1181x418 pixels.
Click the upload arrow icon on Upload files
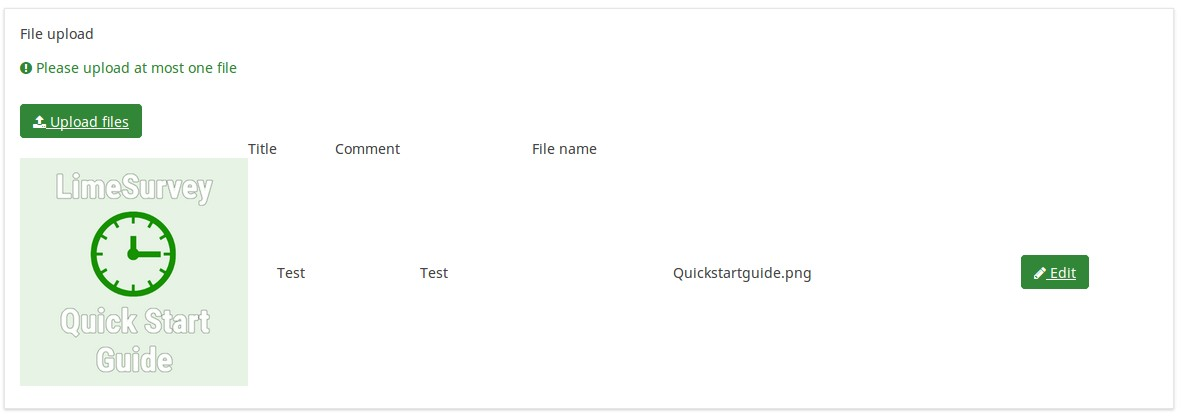point(39,122)
